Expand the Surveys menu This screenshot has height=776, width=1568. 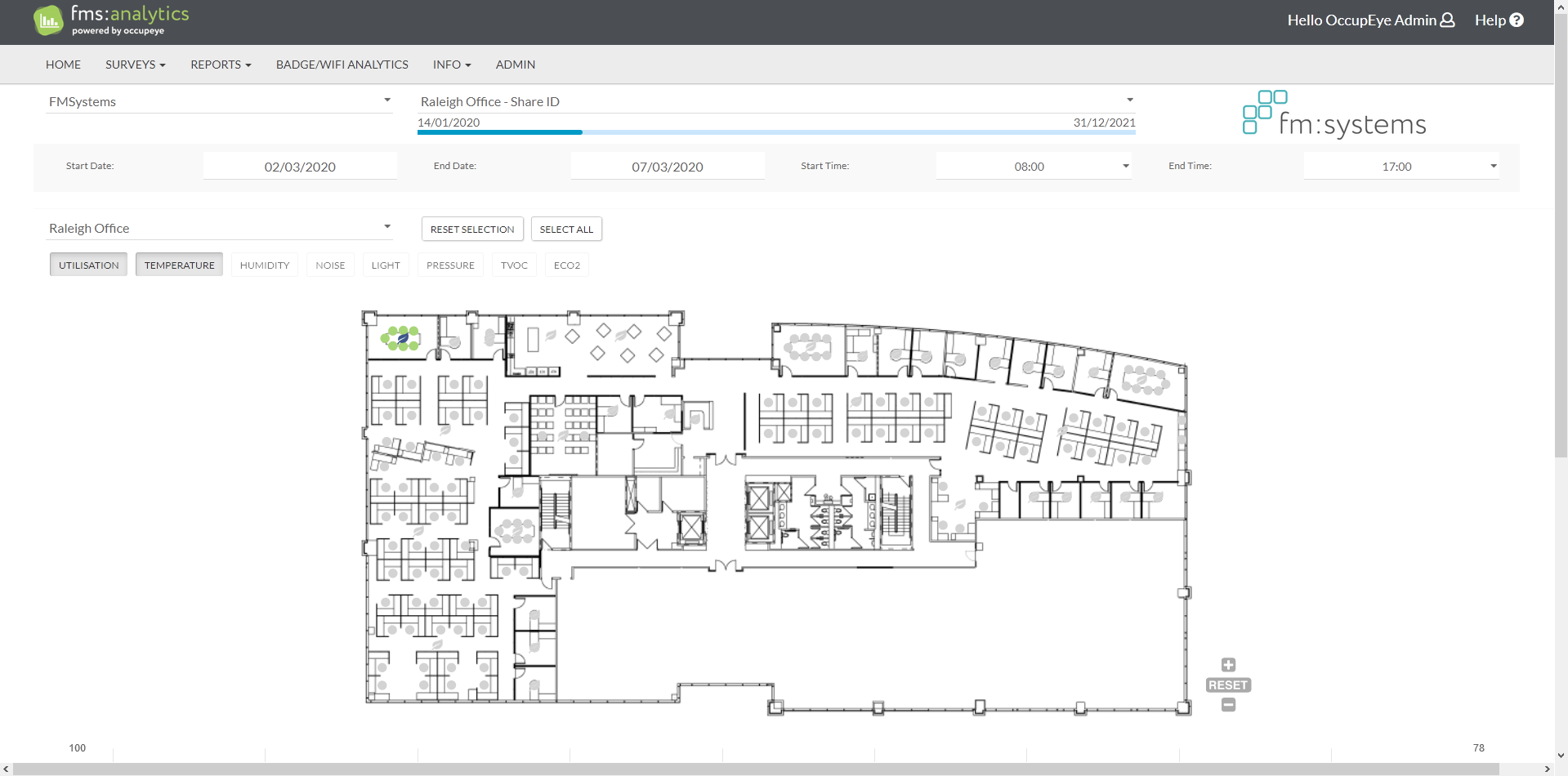(x=136, y=65)
